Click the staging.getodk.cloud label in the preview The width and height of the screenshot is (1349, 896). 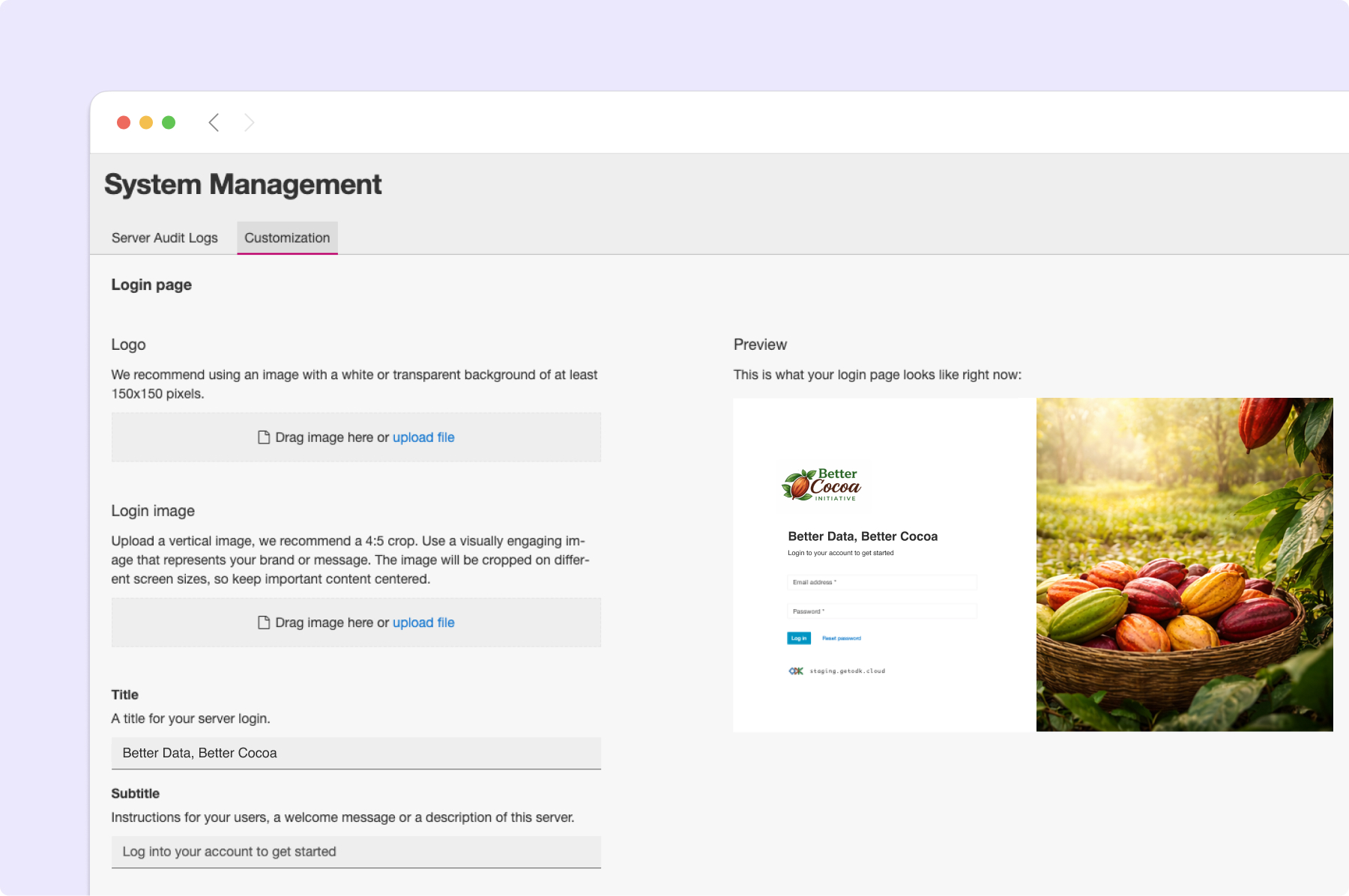tap(848, 671)
